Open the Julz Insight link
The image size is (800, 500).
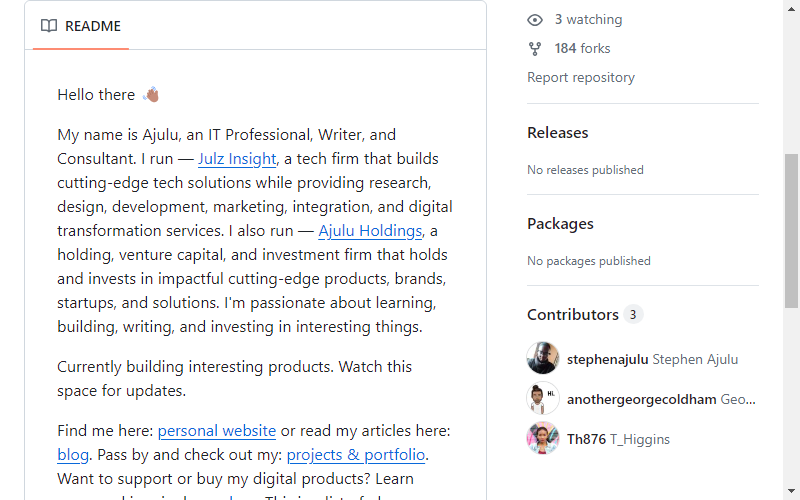point(237,159)
